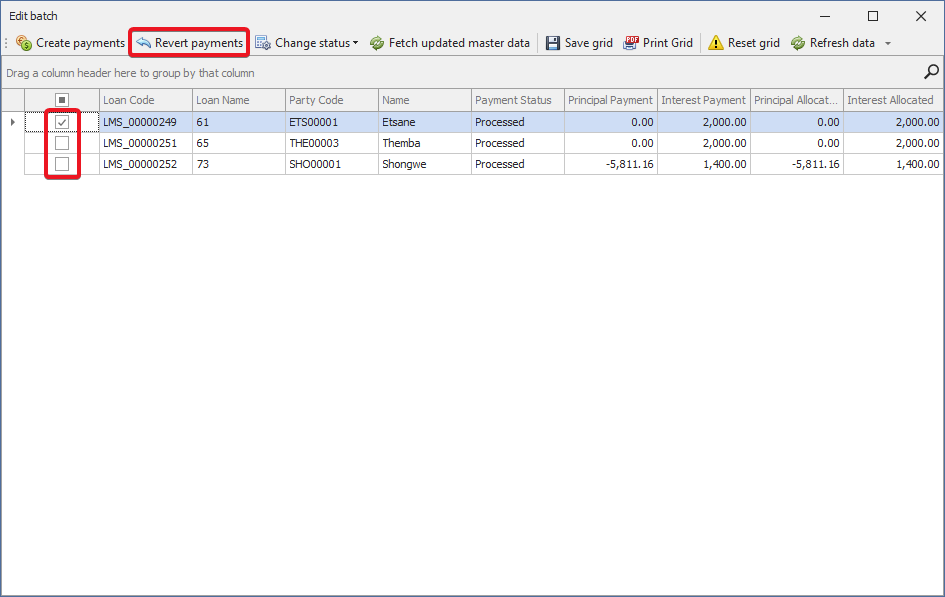Click the Save grid floppy disk icon
The image size is (945, 597).
[553, 43]
